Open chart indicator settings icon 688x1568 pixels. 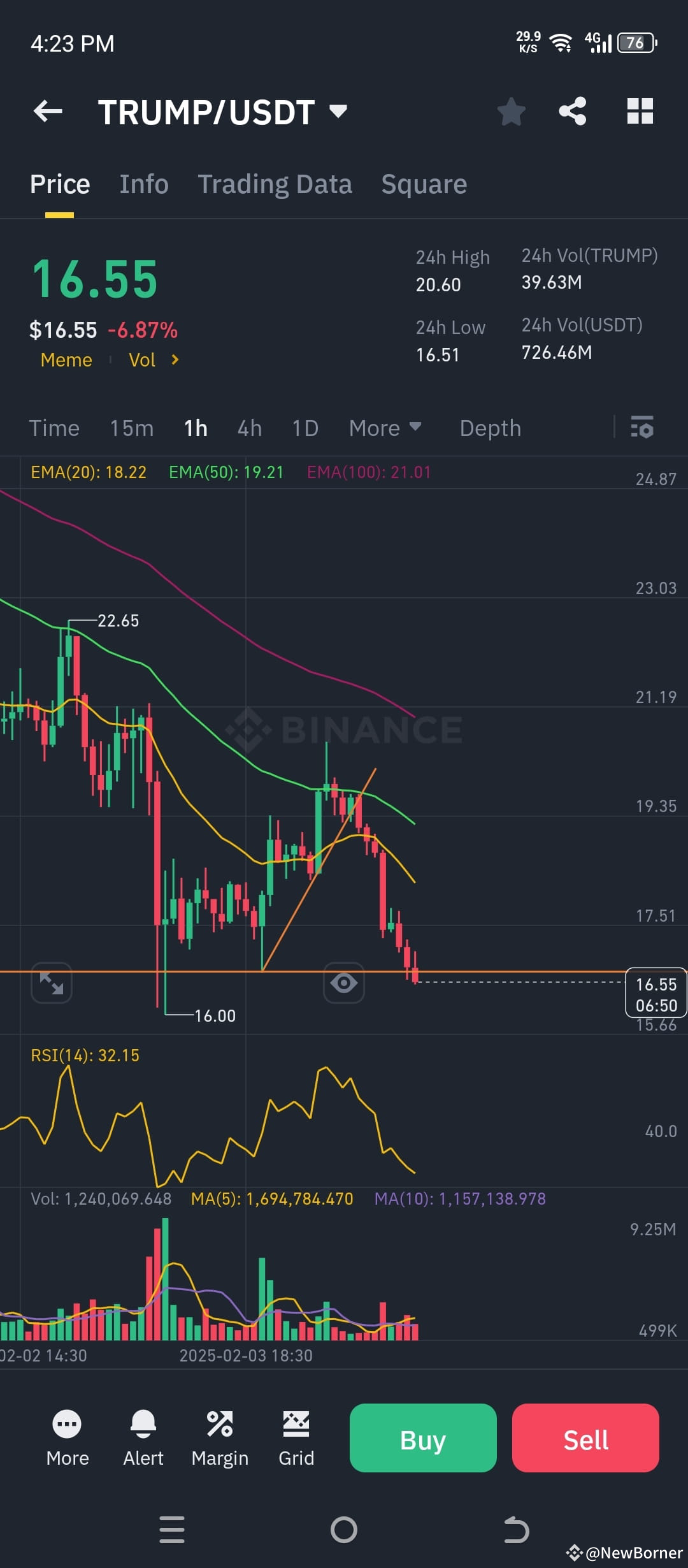[x=642, y=427]
